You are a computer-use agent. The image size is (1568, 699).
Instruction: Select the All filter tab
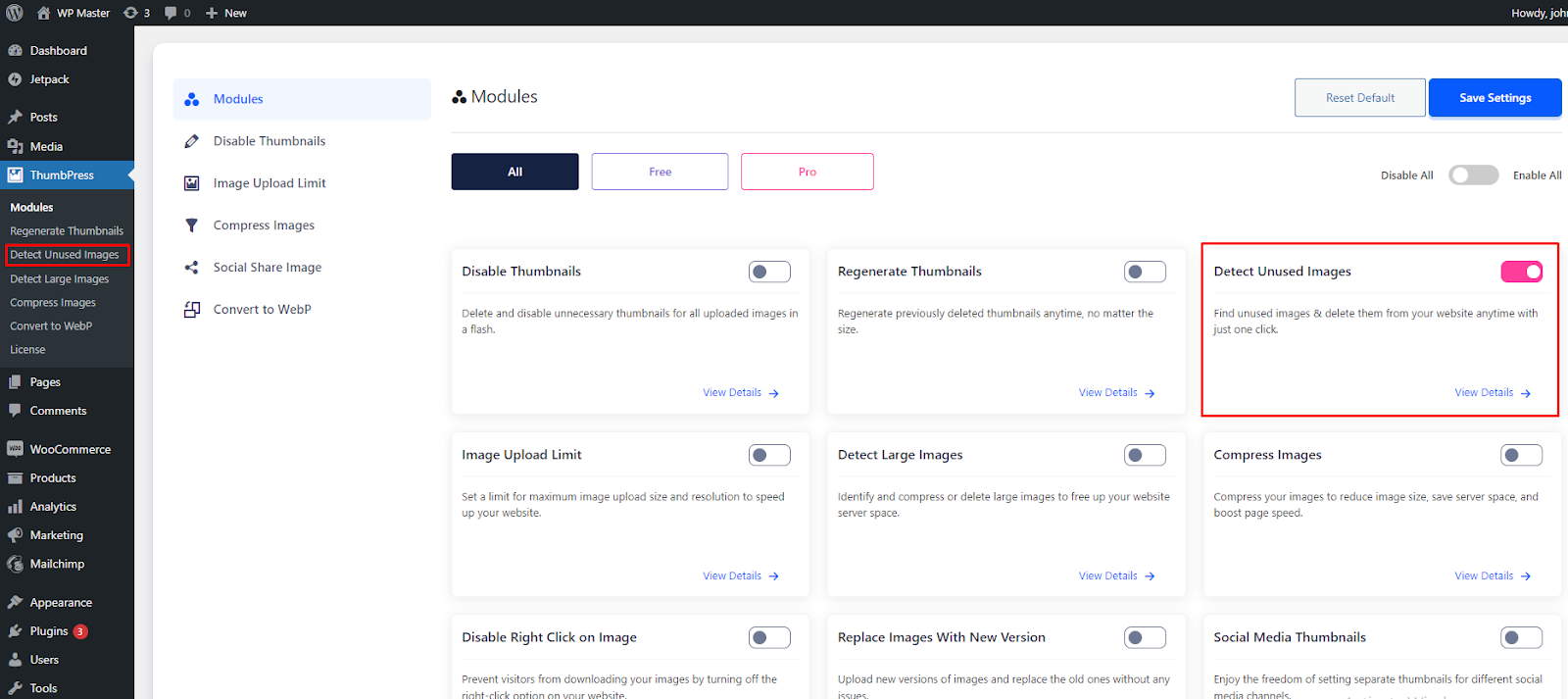pyautogui.click(x=514, y=172)
